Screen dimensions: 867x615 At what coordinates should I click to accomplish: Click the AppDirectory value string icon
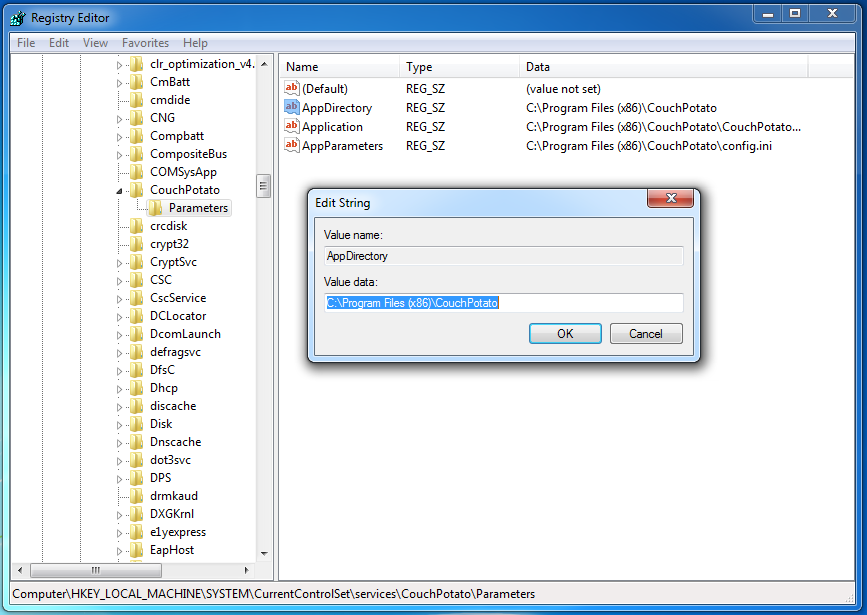point(292,107)
